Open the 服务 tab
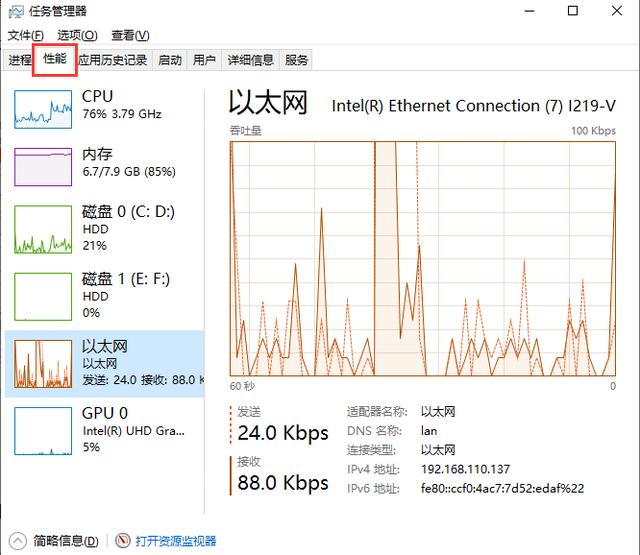The height and width of the screenshot is (555, 640). tap(297, 60)
